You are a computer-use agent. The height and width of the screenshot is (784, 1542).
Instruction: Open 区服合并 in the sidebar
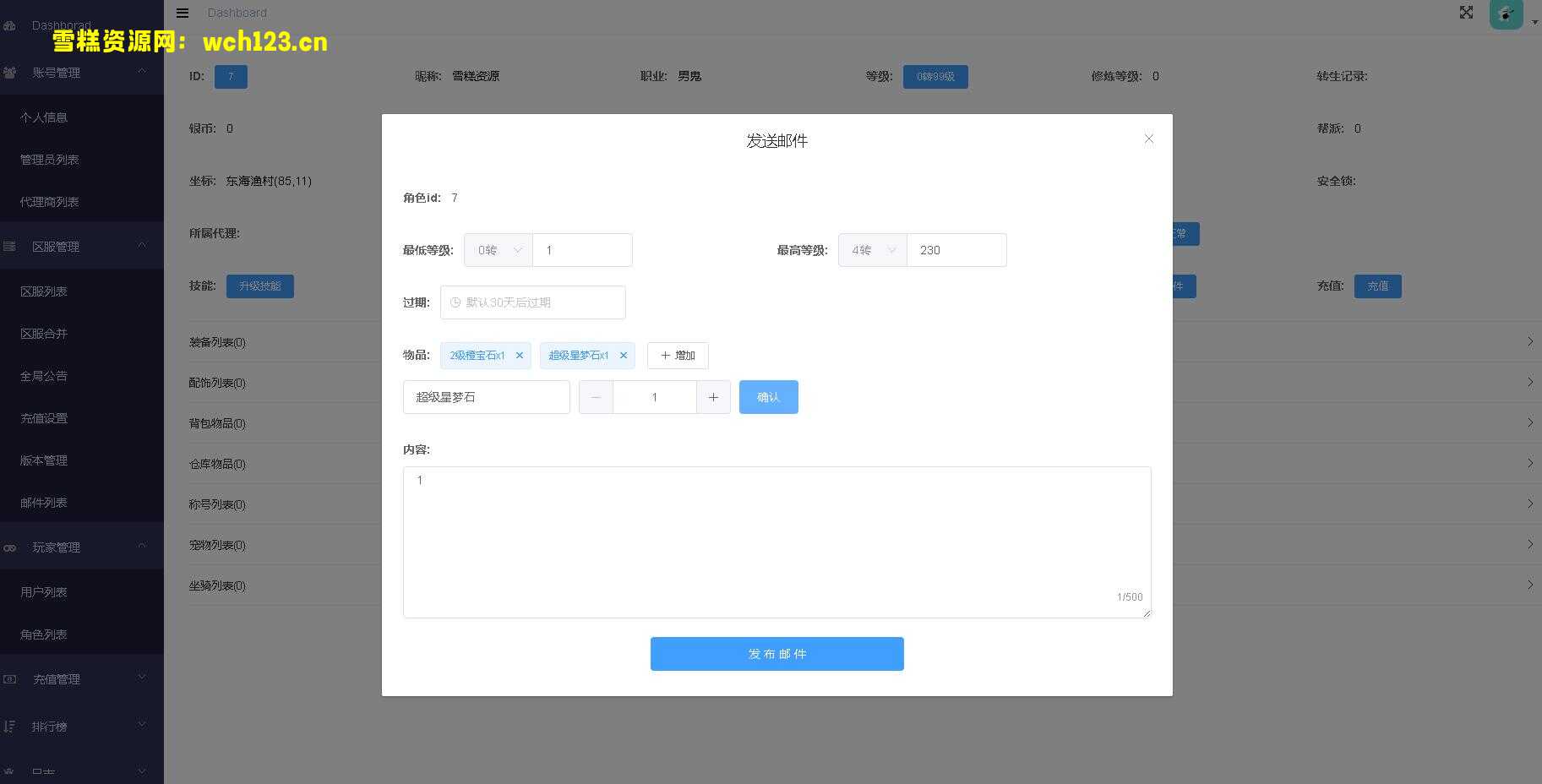pyautogui.click(x=82, y=334)
